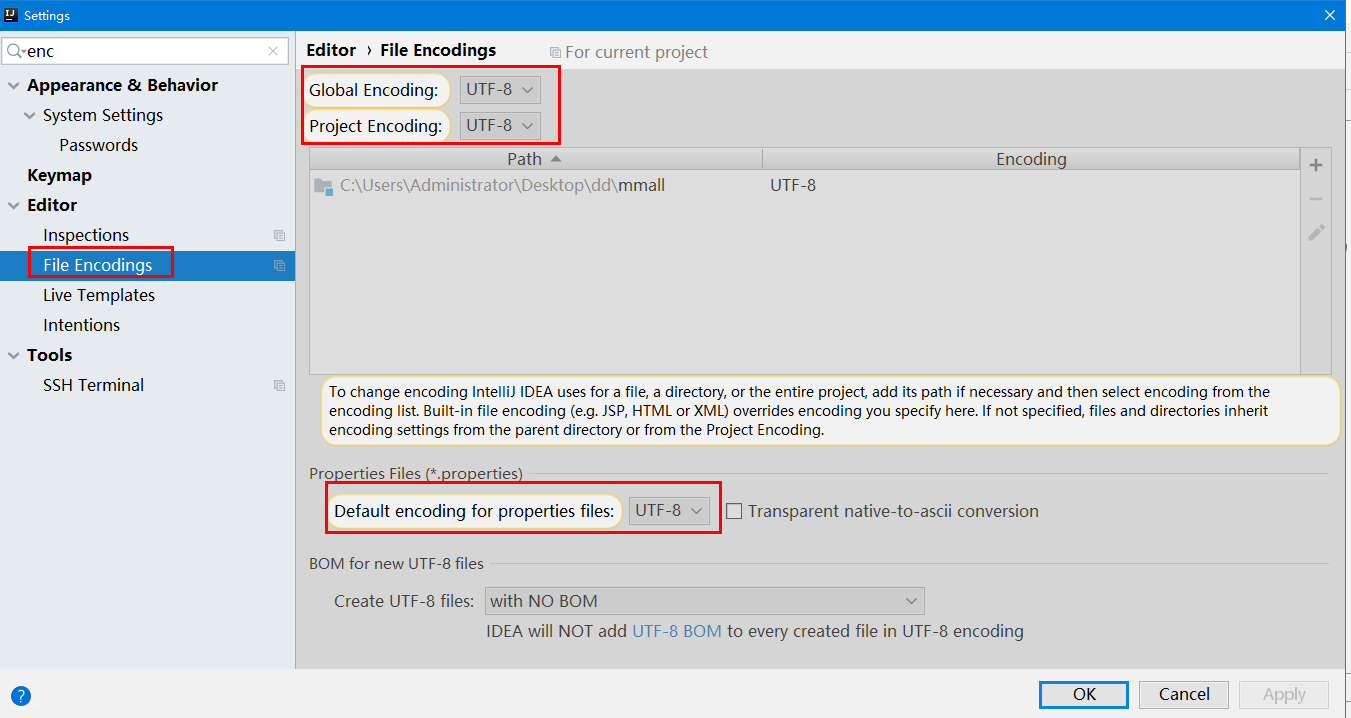Click the For current project copy icon

point(555,52)
